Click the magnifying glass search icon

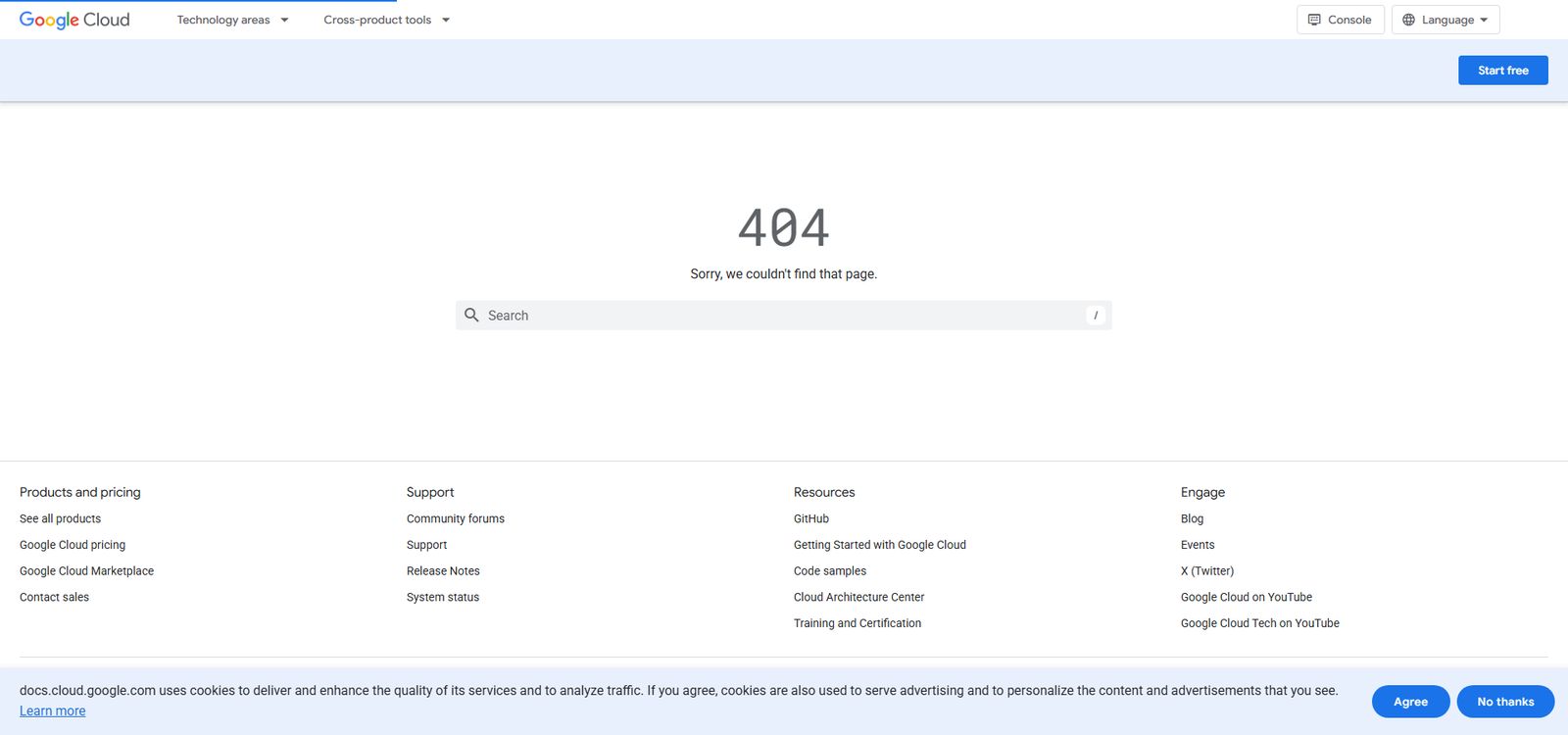click(x=471, y=315)
